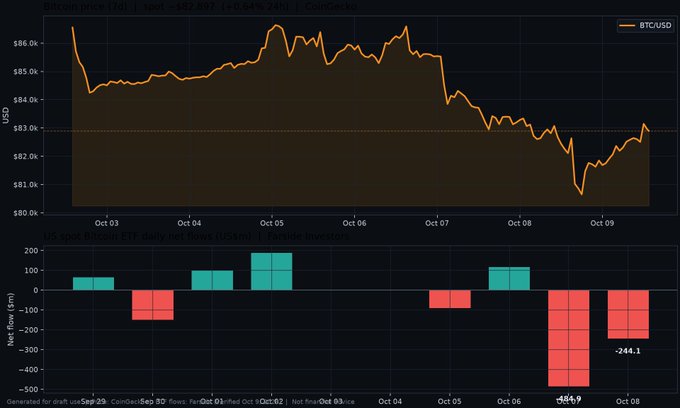This screenshot has height=408, width=680.
Task: Click the -484.9 value label
Action: click(x=569, y=398)
